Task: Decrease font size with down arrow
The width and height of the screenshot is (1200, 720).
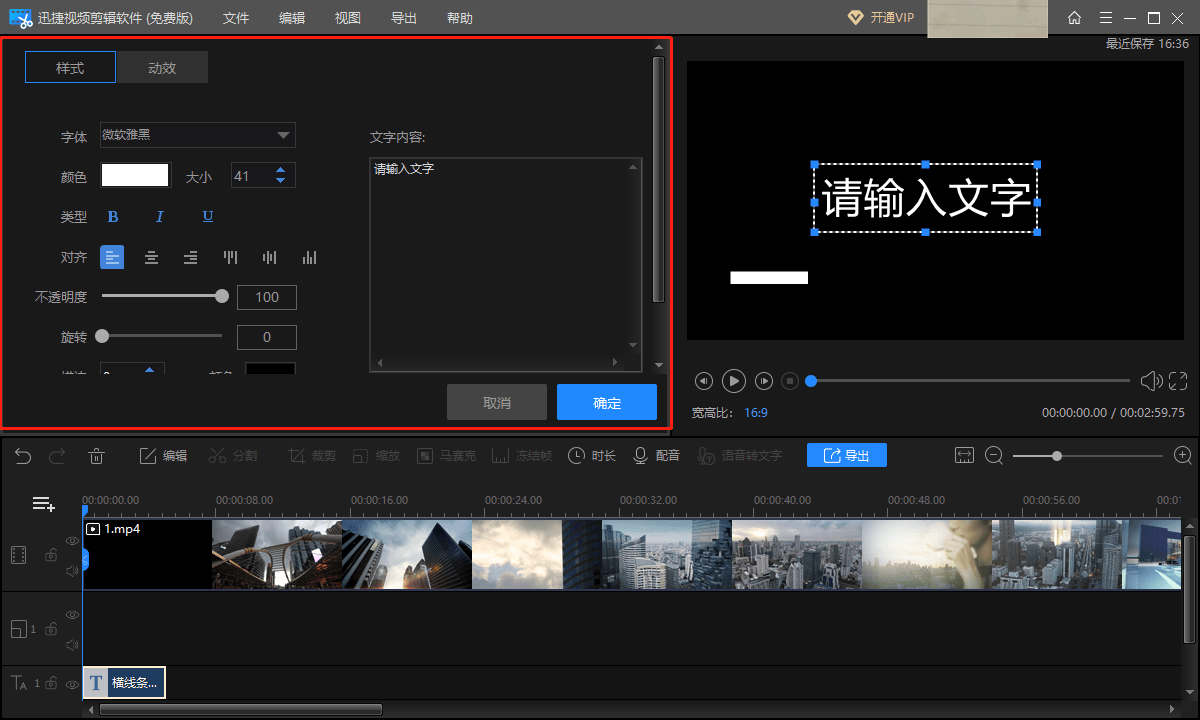Action: (281, 181)
